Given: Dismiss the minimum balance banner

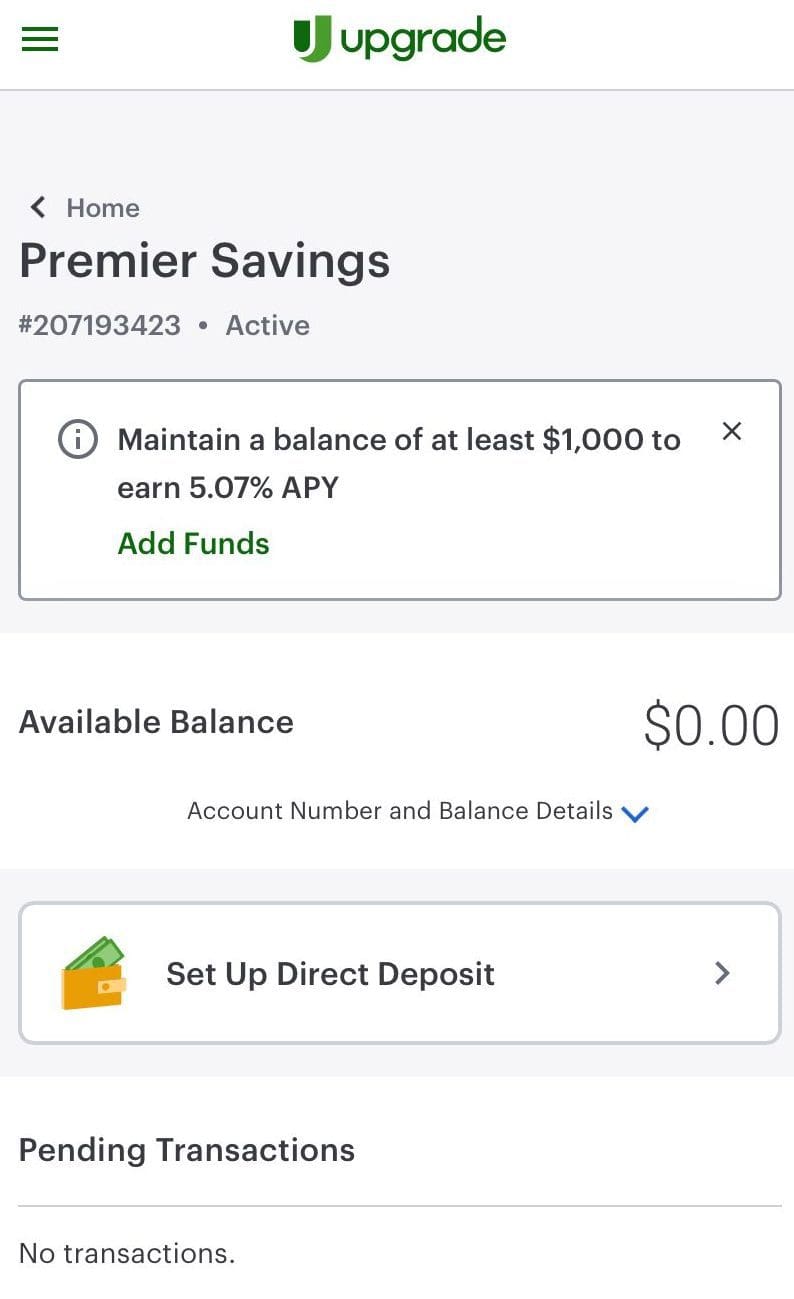Looking at the screenshot, I should click(731, 431).
